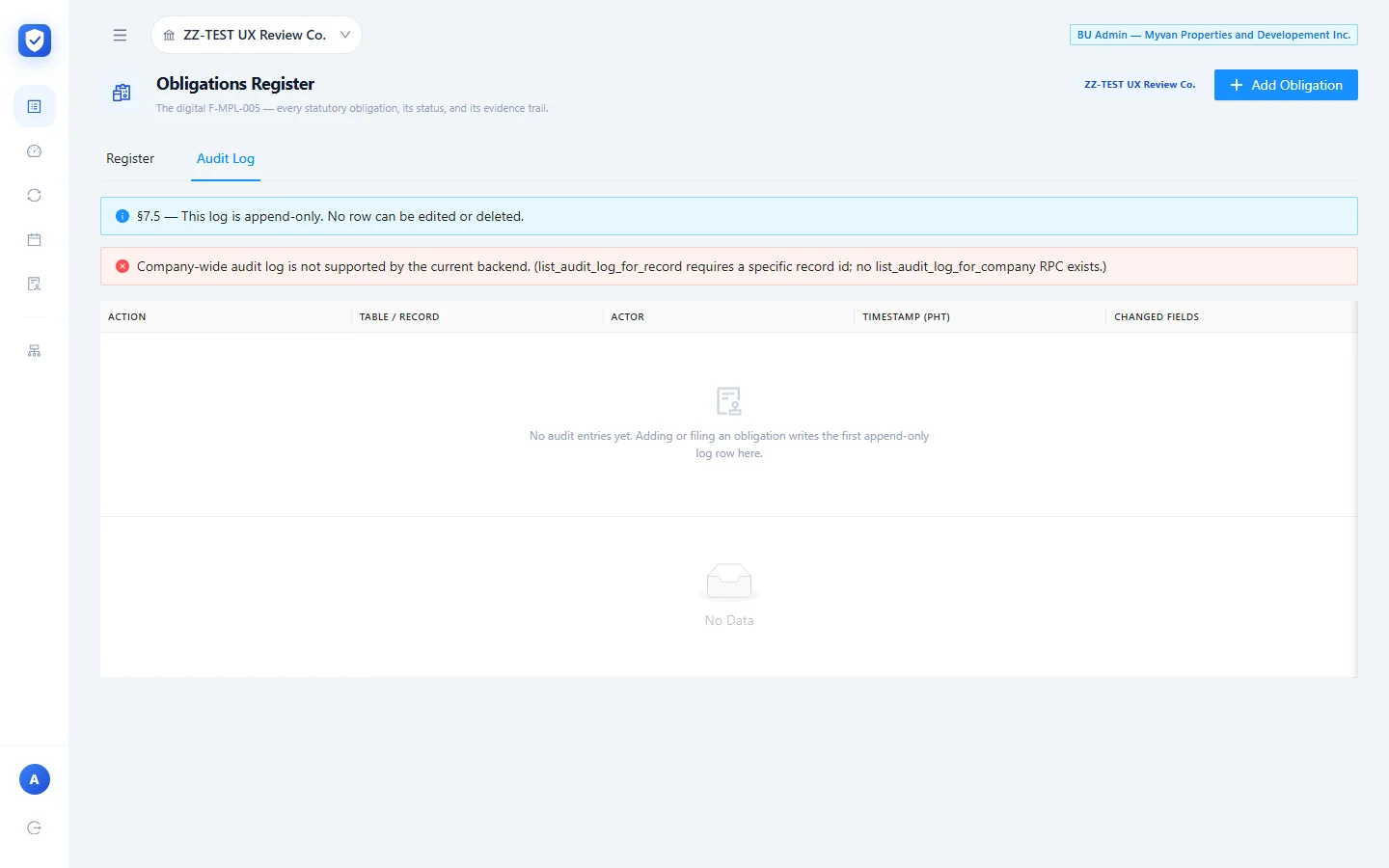
Task: Click the Obligations Register heading
Action: [x=235, y=84]
